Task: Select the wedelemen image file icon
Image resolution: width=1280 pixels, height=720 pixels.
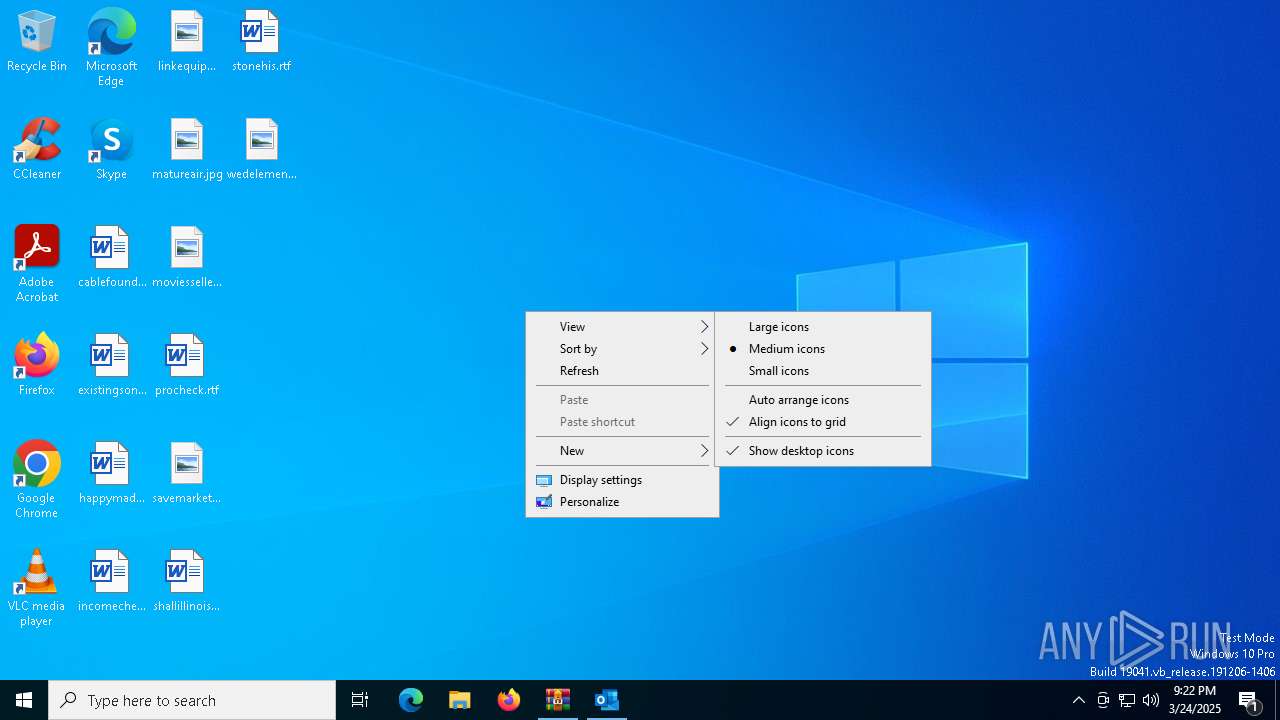Action: point(261,149)
